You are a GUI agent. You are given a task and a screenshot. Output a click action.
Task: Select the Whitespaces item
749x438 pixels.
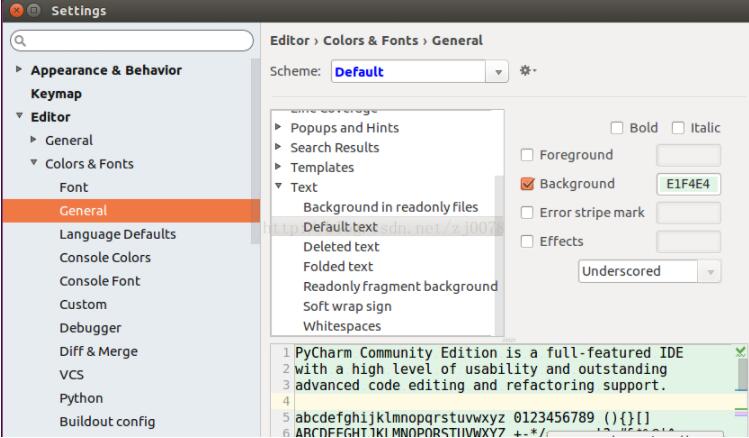click(x=342, y=326)
